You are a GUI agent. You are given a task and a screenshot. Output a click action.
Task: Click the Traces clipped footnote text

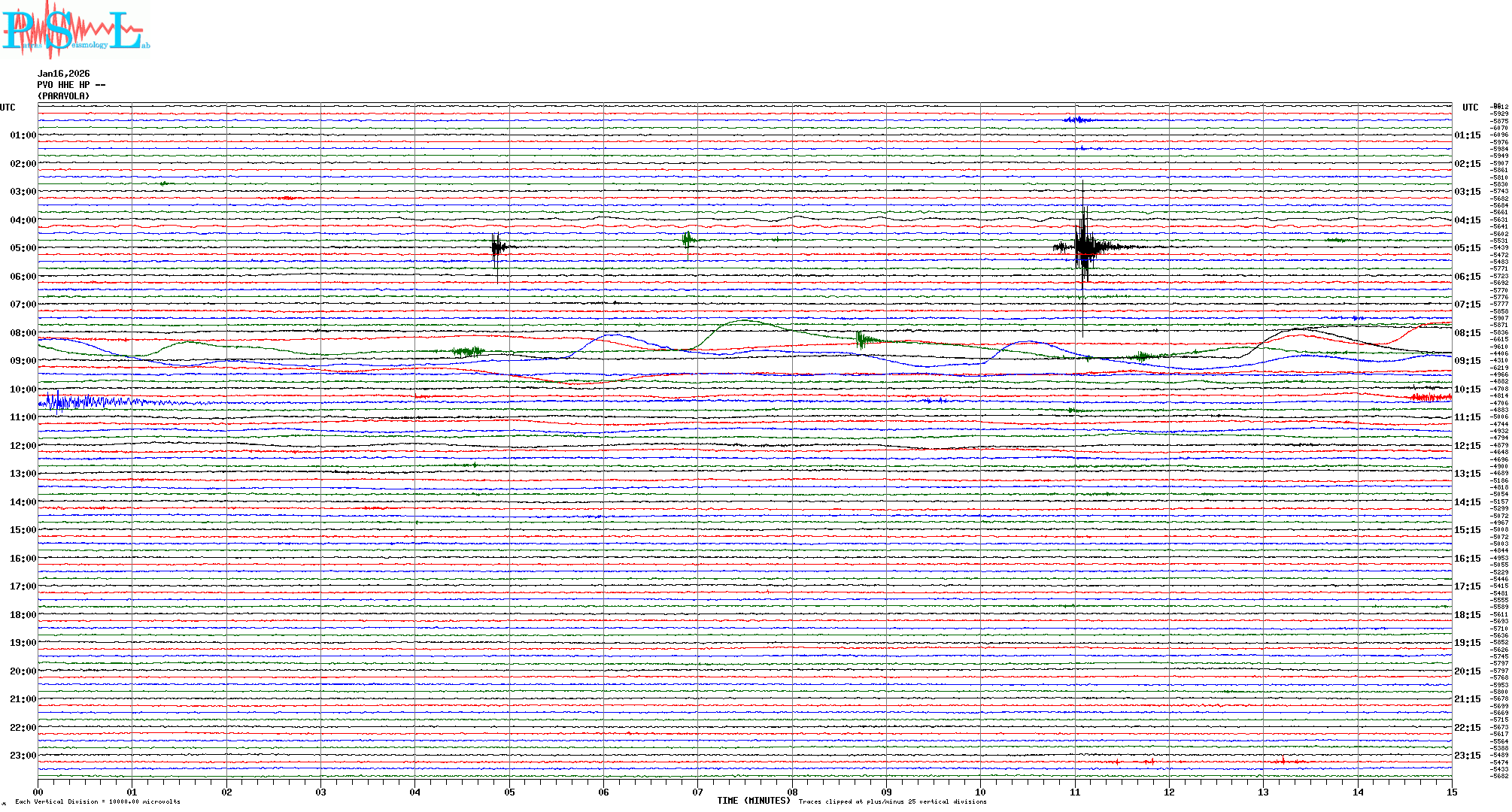[892, 801]
